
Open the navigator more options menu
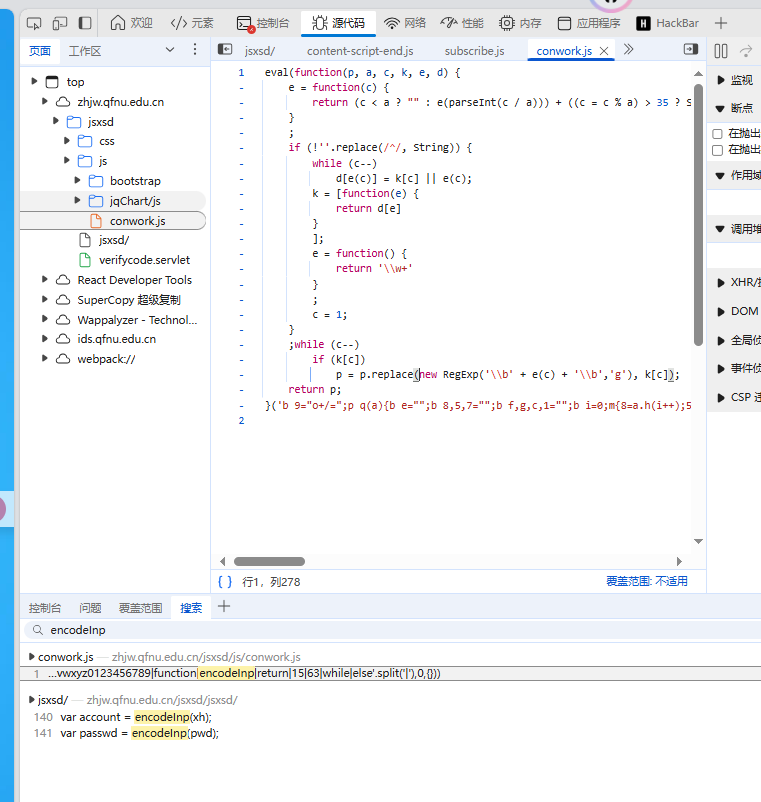[194, 50]
